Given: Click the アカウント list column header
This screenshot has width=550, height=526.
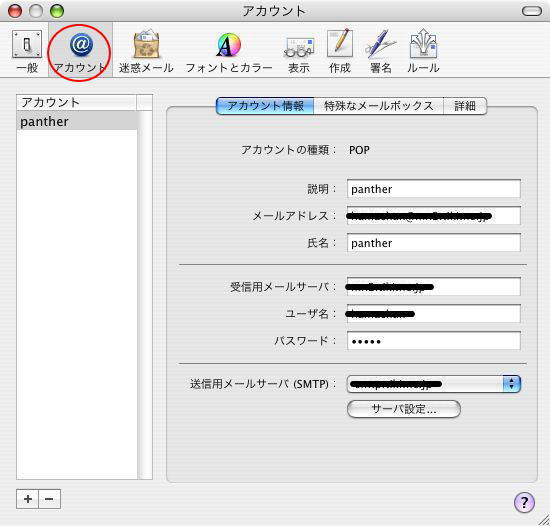Looking at the screenshot, I should 76,102.
